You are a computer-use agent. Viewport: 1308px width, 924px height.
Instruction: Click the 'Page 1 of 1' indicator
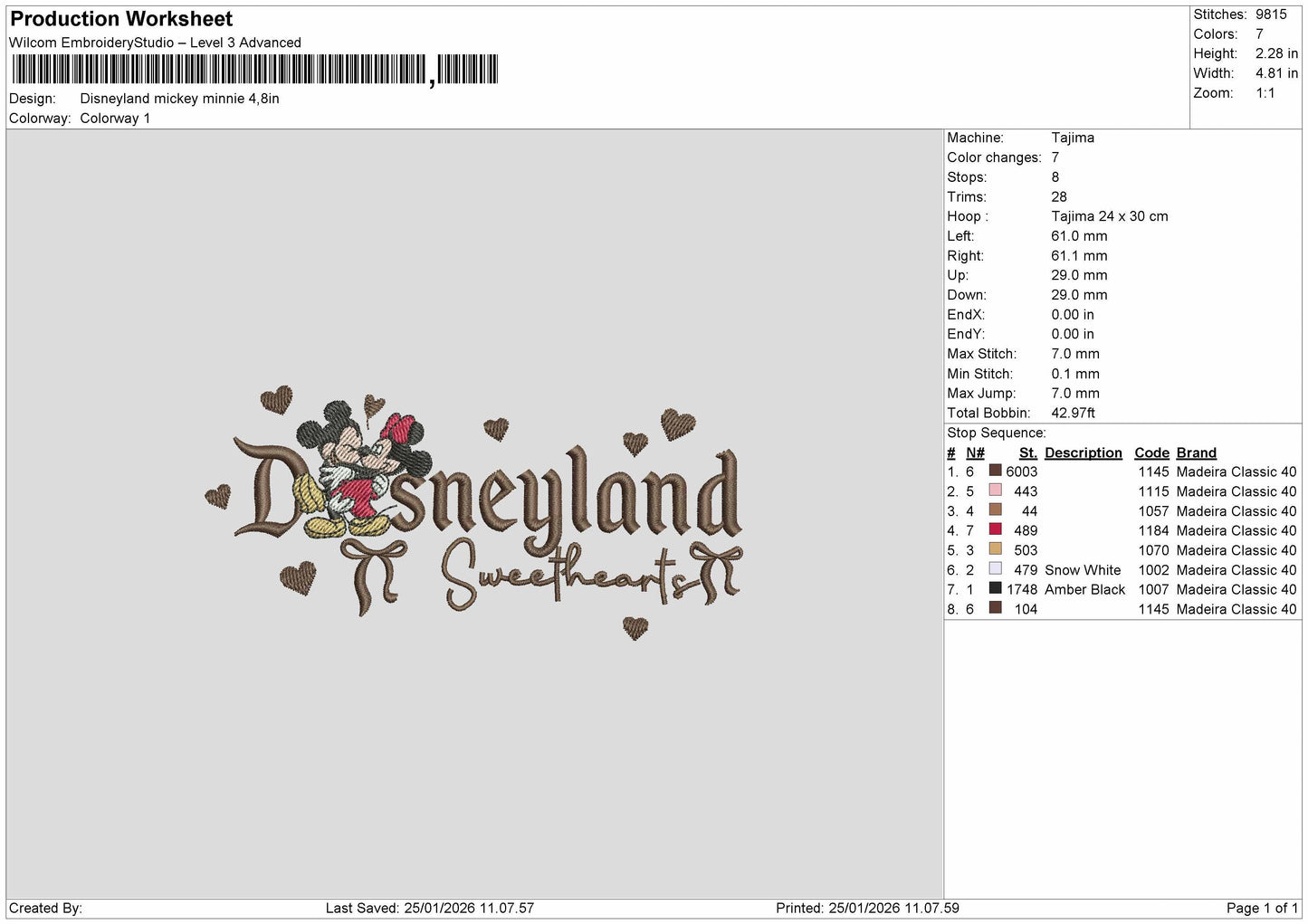1262,908
